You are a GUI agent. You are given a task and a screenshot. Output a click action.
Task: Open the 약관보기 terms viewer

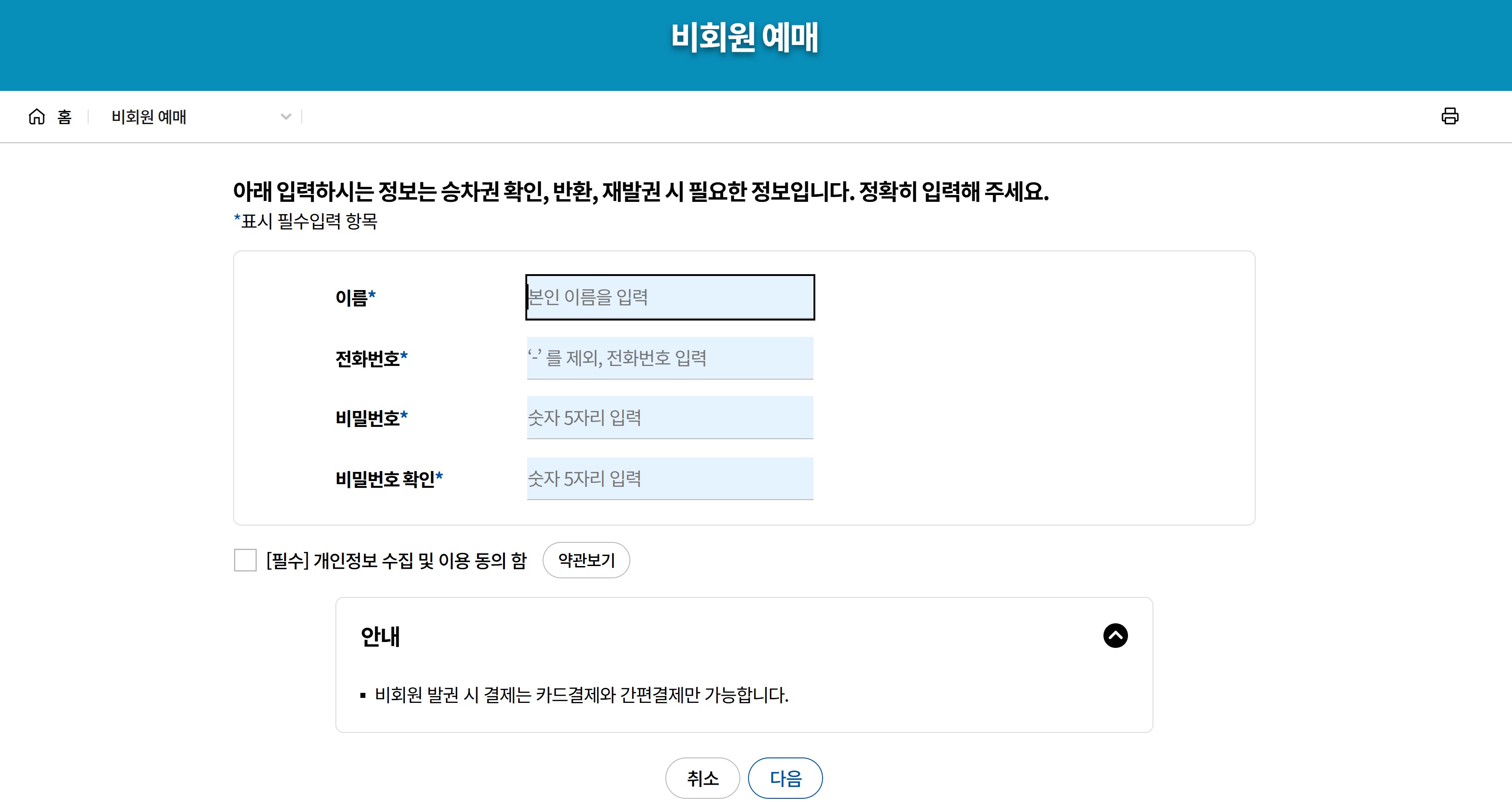tap(586, 560)
